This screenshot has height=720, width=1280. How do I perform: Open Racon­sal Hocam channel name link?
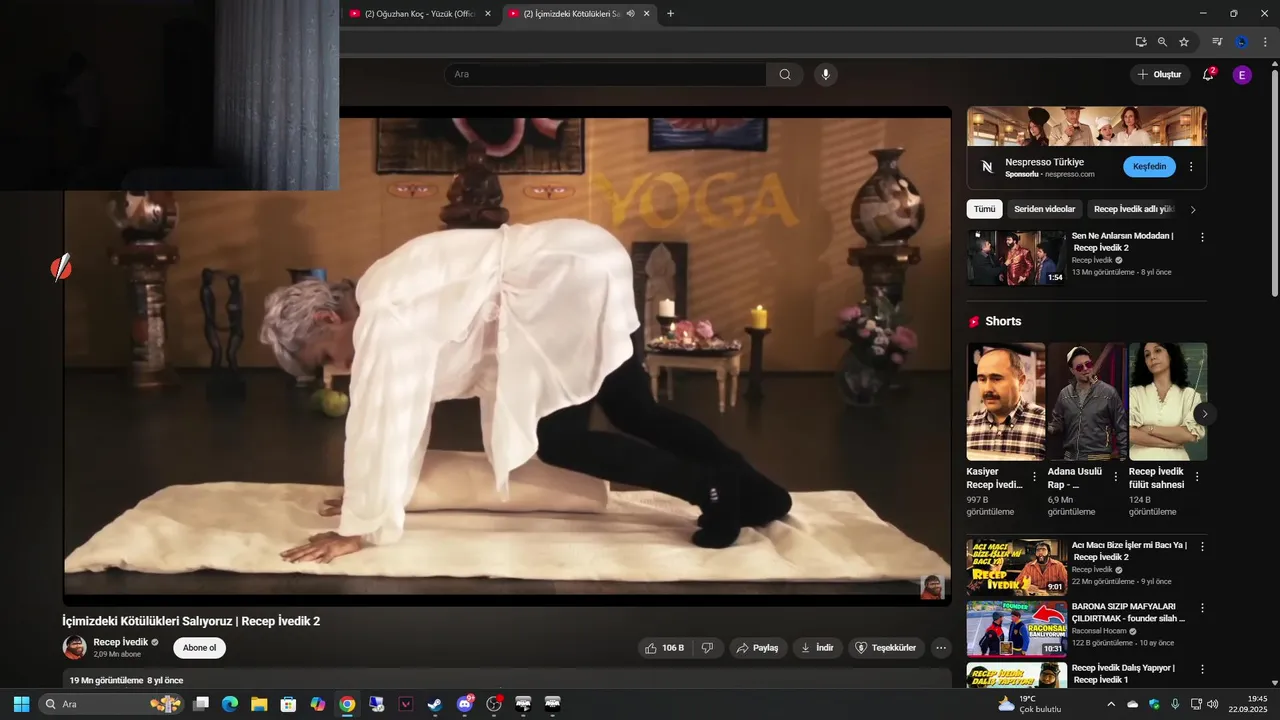tap(1099, 631)
